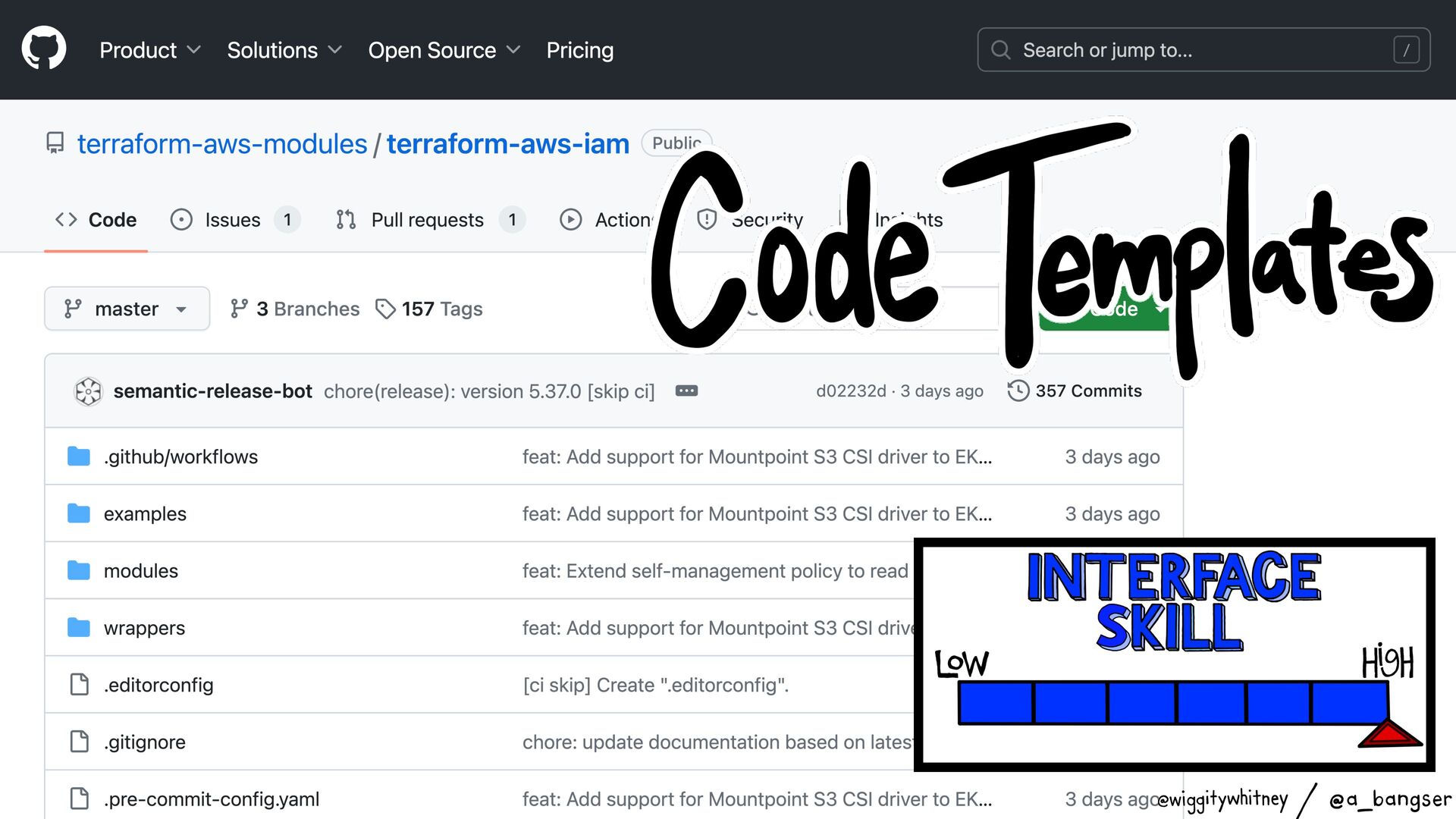Click the search magnifier icon

(1001, 50)
